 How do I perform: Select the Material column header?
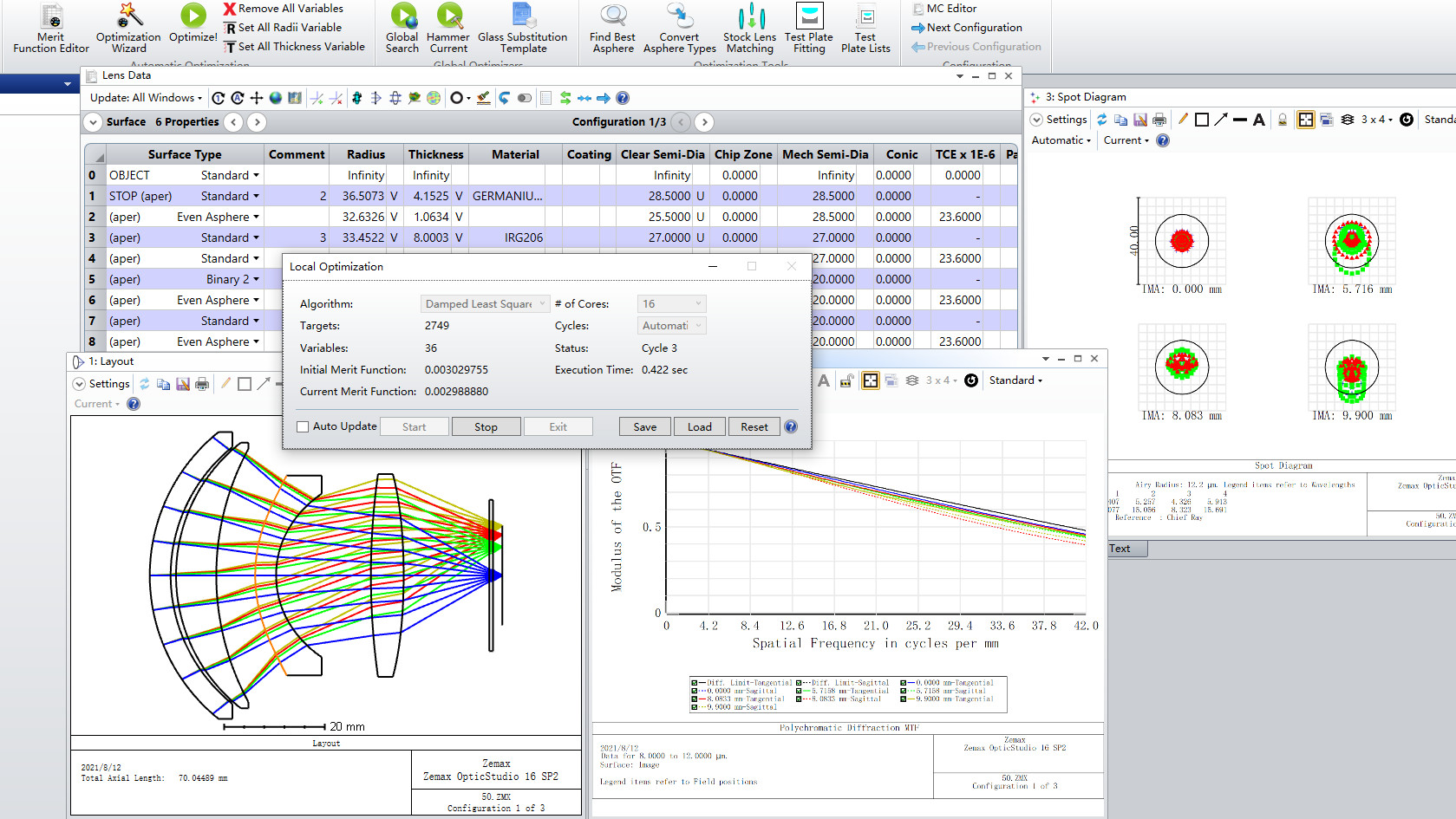515,154
